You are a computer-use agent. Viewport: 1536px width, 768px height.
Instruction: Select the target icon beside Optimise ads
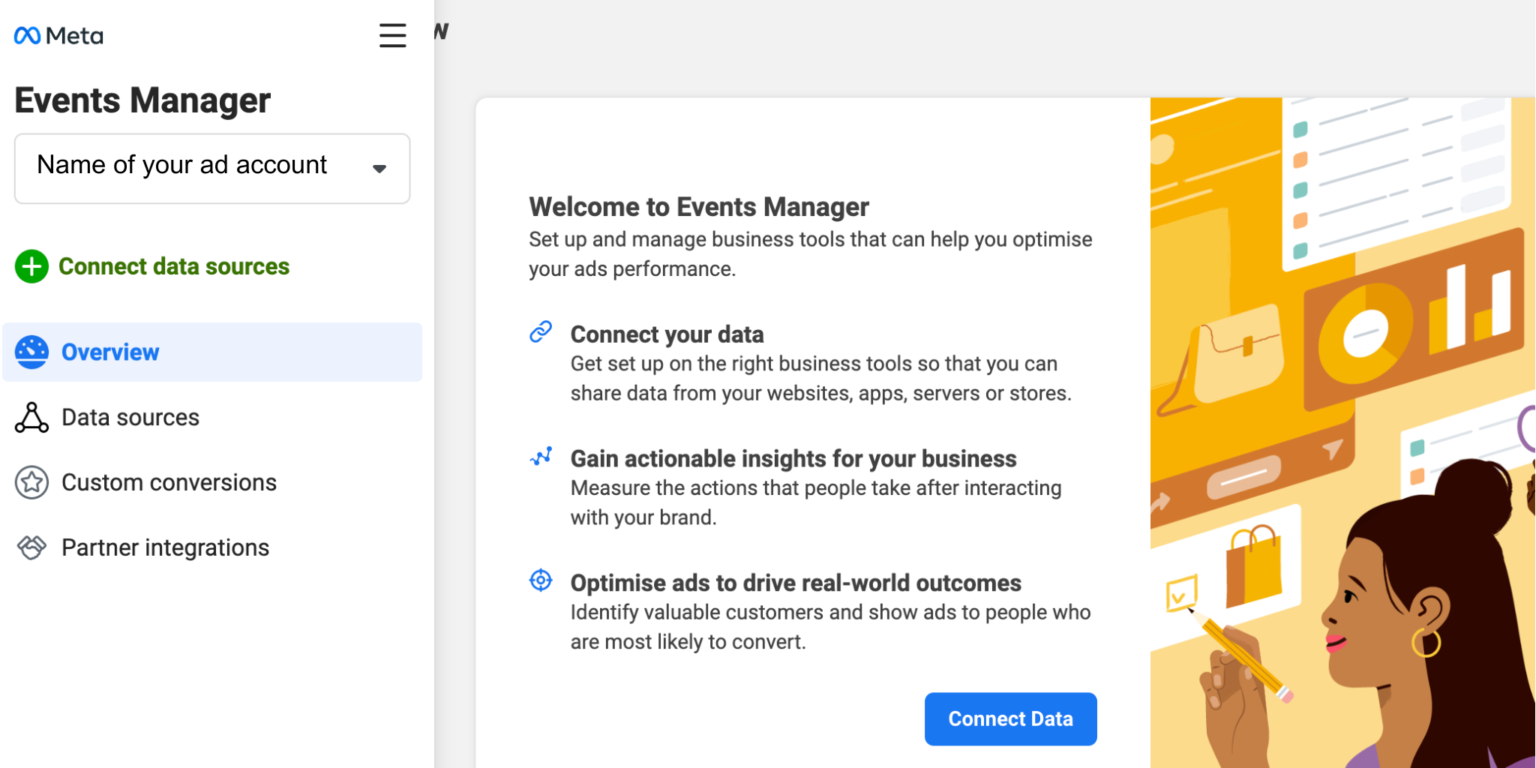540,579
